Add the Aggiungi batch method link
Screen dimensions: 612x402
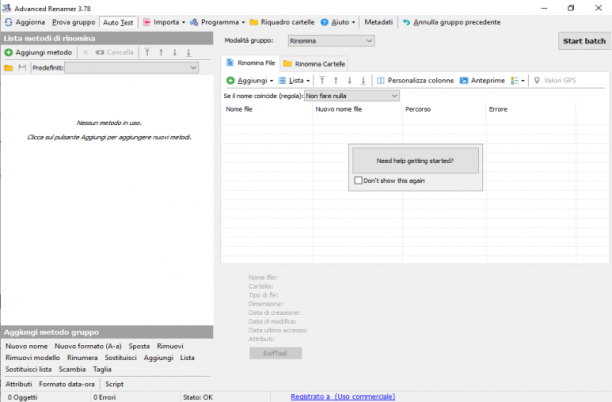click(158, 358)
